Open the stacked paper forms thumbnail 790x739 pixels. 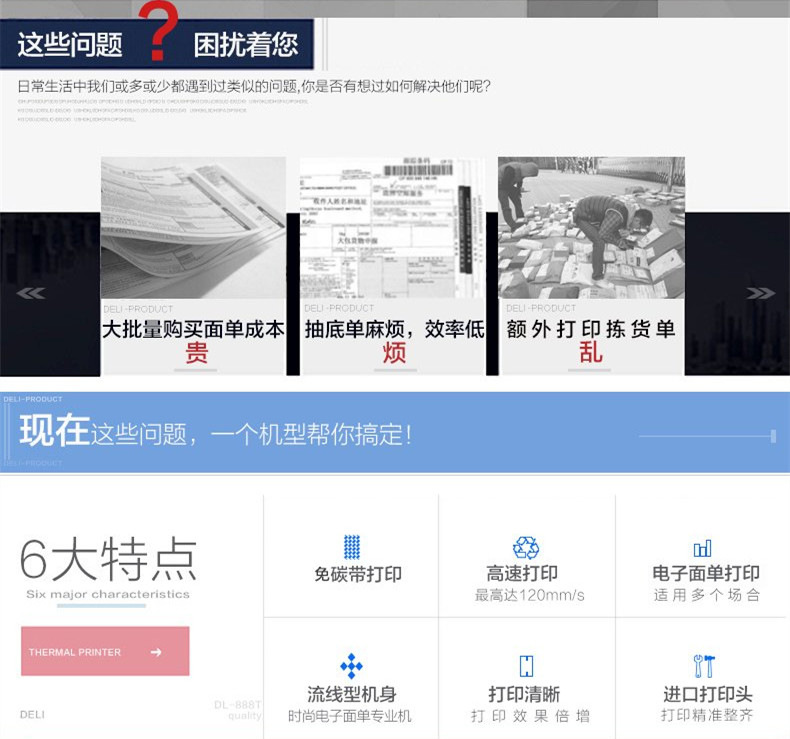(193, 227)
